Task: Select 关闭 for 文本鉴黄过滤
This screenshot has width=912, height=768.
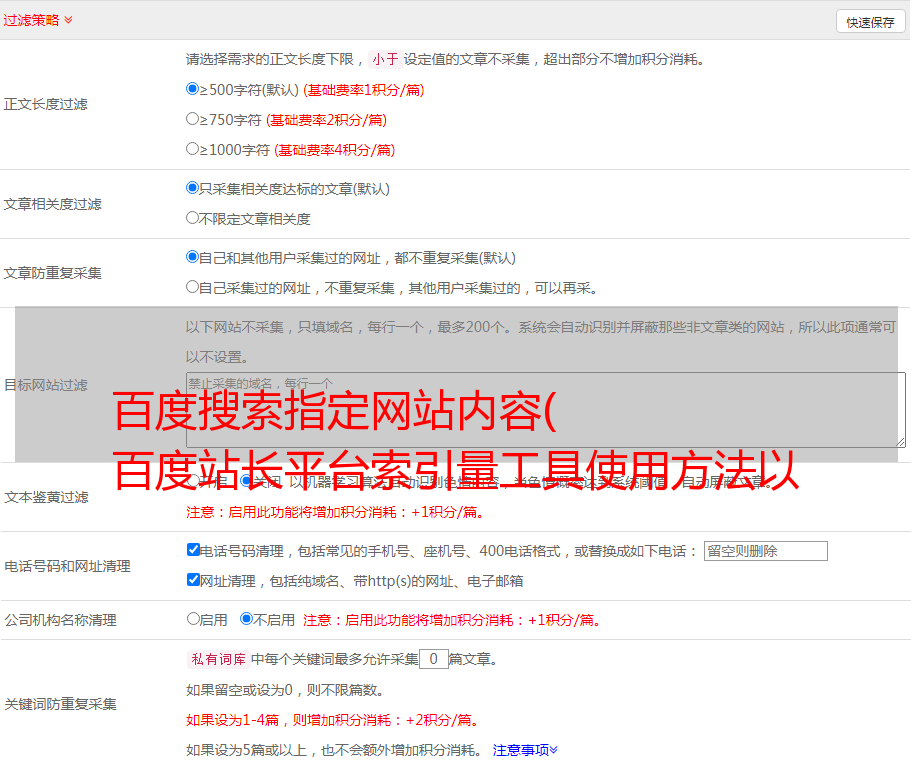Action: pos(247,481)
